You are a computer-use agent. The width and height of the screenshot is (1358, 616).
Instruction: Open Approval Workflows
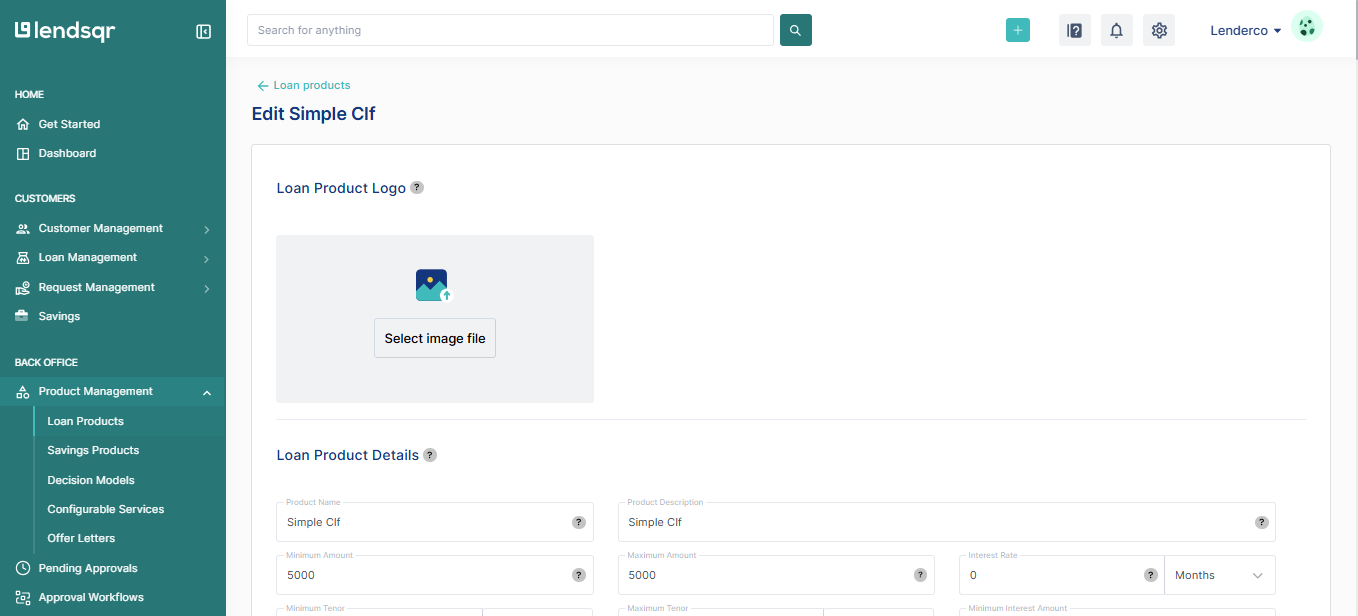(91, 597)
